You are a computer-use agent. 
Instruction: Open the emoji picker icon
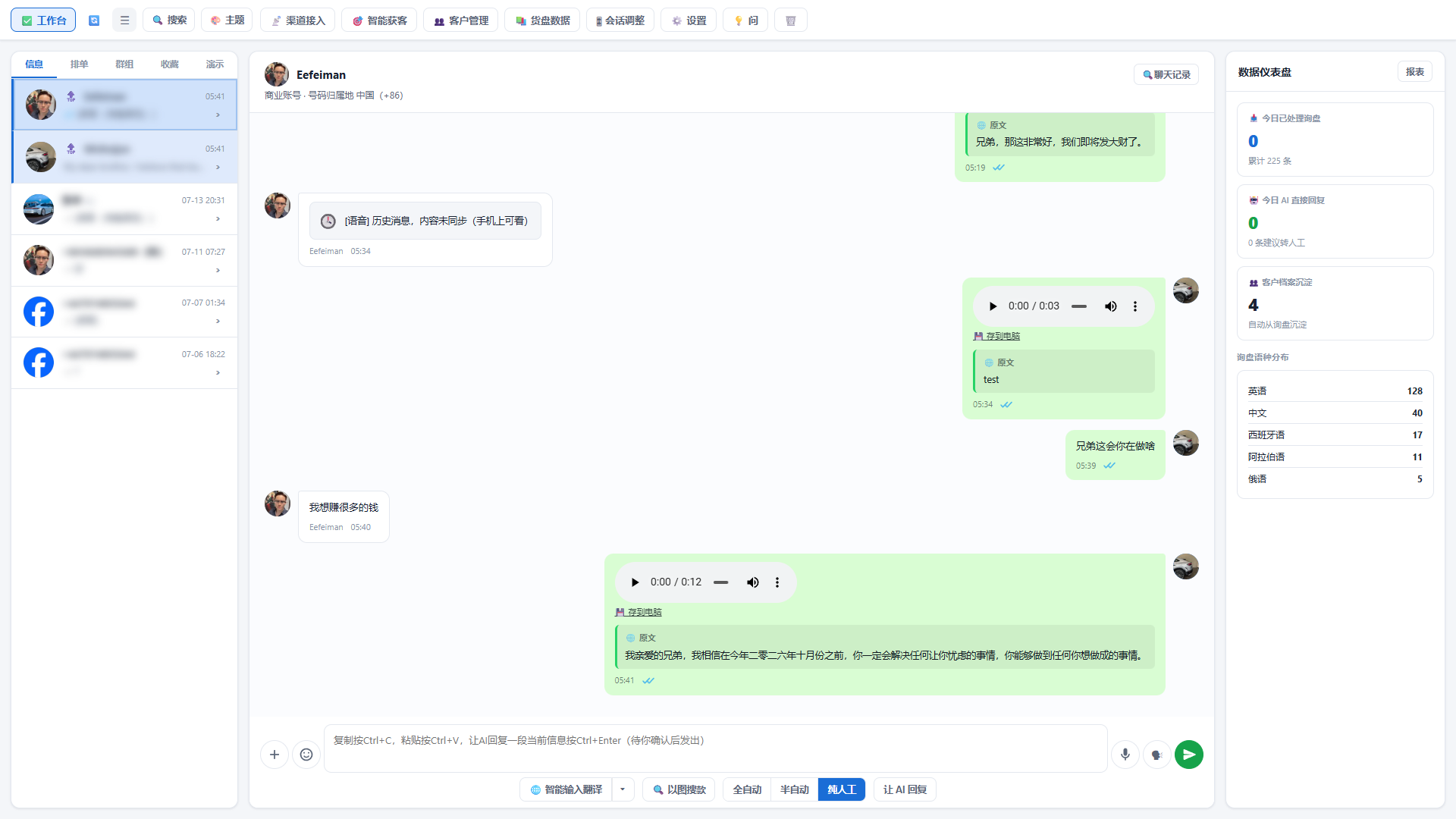pos(306,755)
